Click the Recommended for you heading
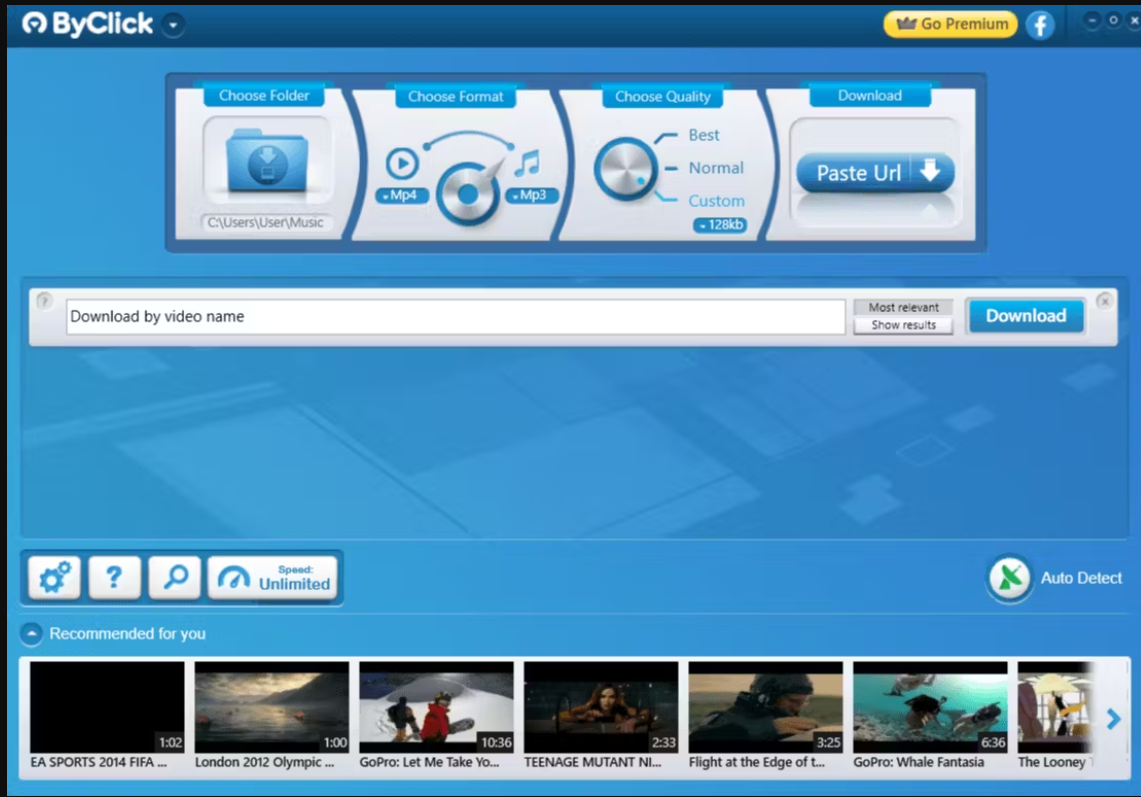The image size is (1141, 797). tap(127, 634)
